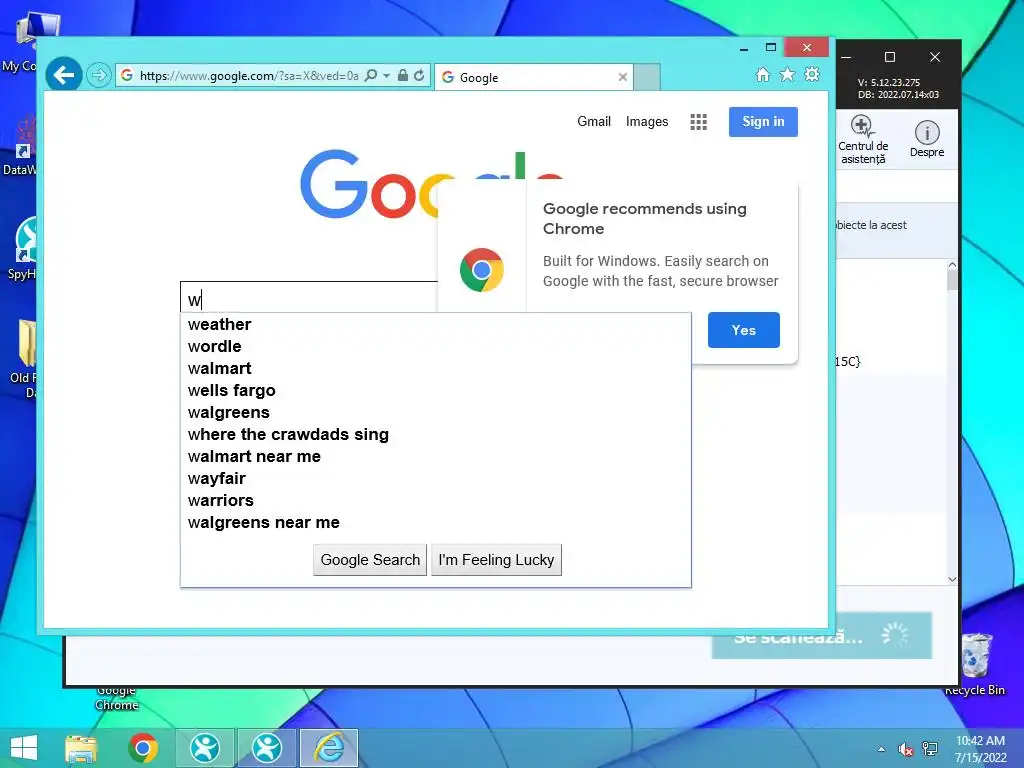Select the My Computer desktop icon
The width and height of the screenshot is (1024, 768).
pyautogui.click(x=25, y=40)
